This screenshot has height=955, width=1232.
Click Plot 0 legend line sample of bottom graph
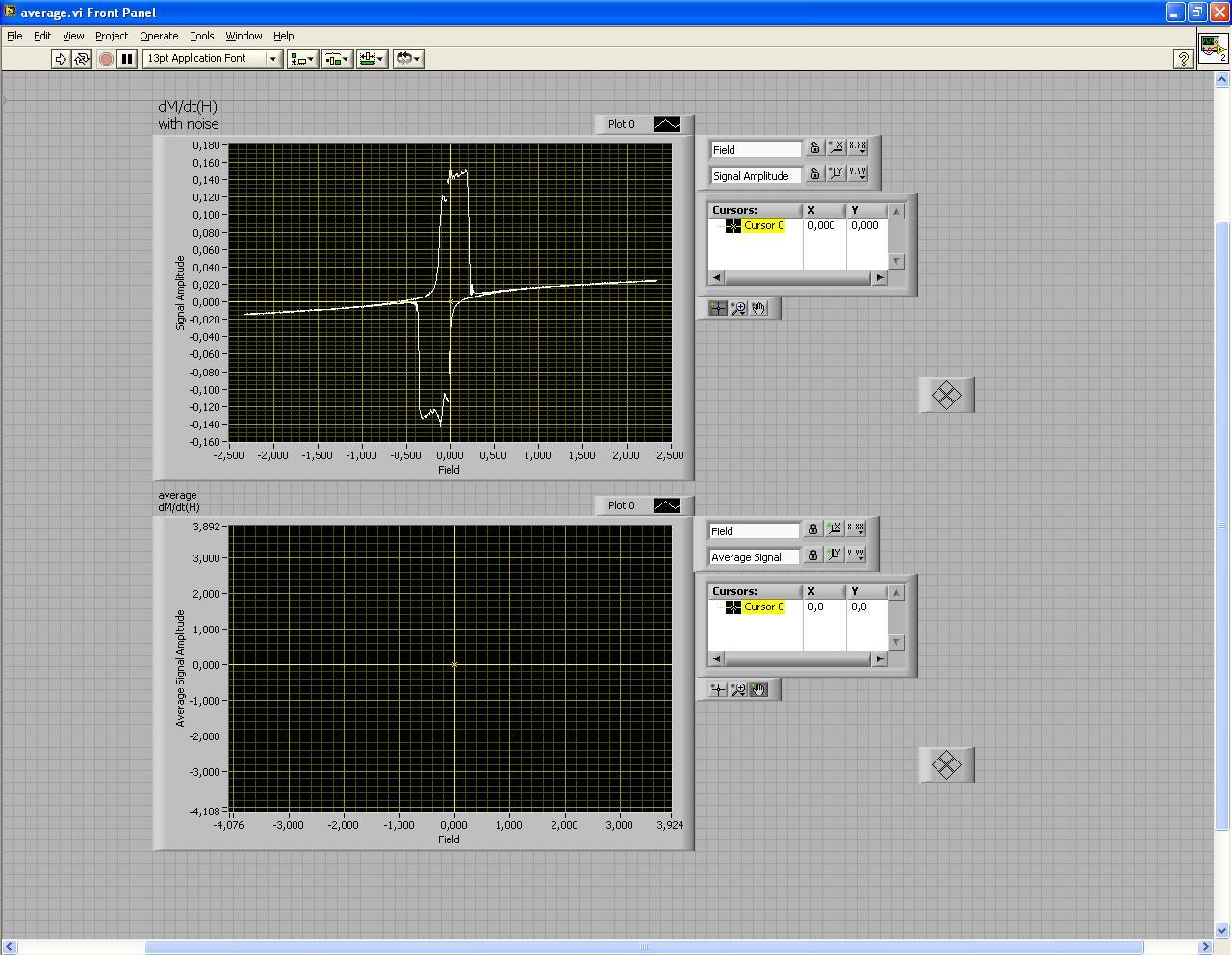point(667,505)
